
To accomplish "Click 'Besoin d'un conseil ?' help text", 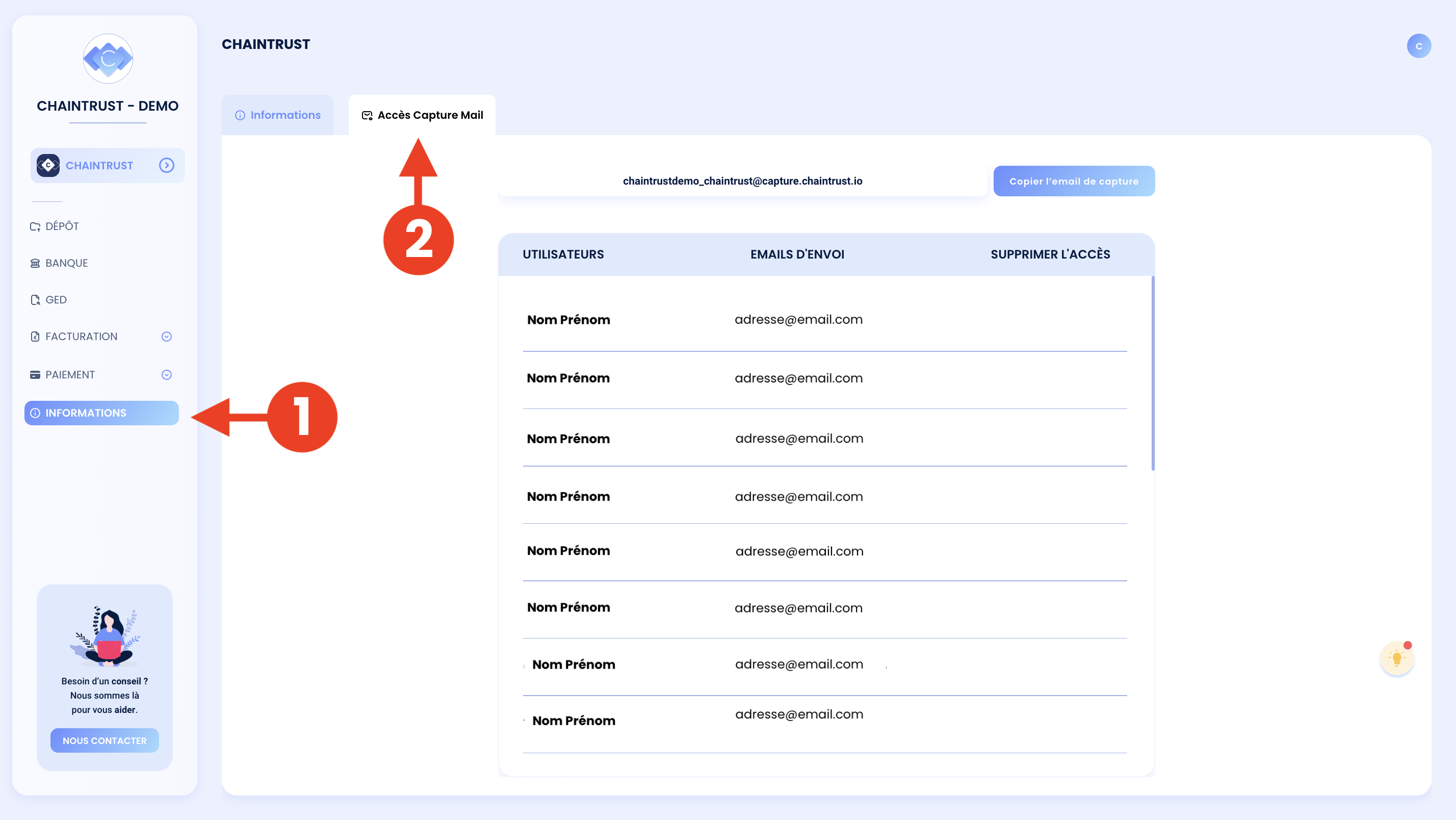I will pos(105,681).
